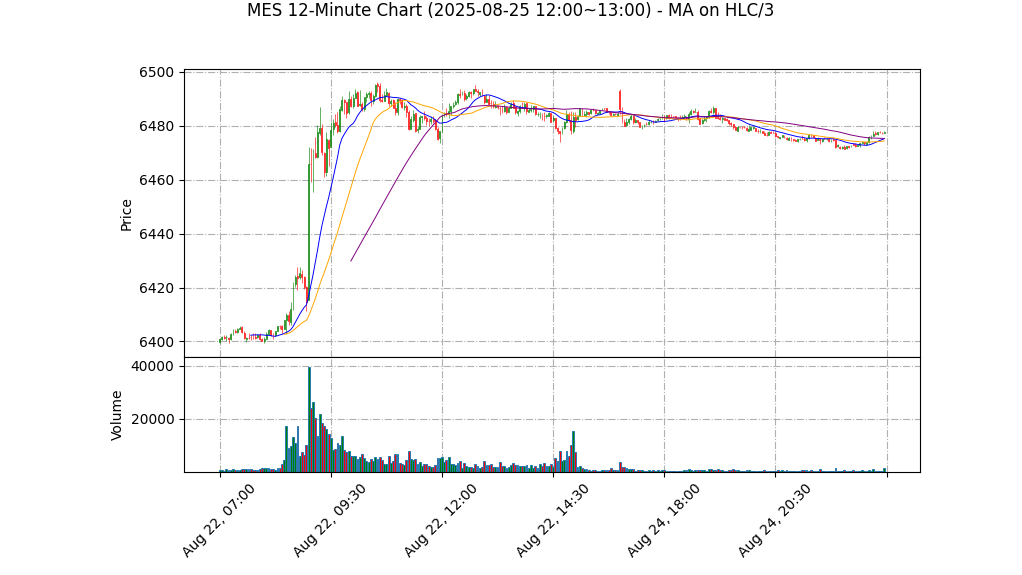Select the 6500 price axis label

(156, 72)
